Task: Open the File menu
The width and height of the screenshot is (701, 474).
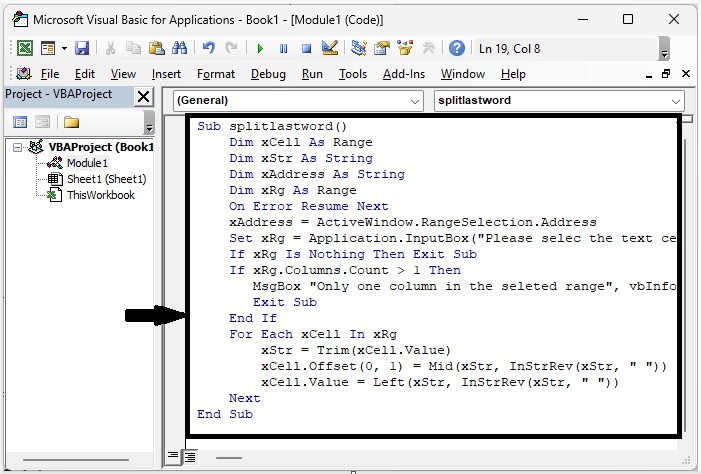Action: 50,74
